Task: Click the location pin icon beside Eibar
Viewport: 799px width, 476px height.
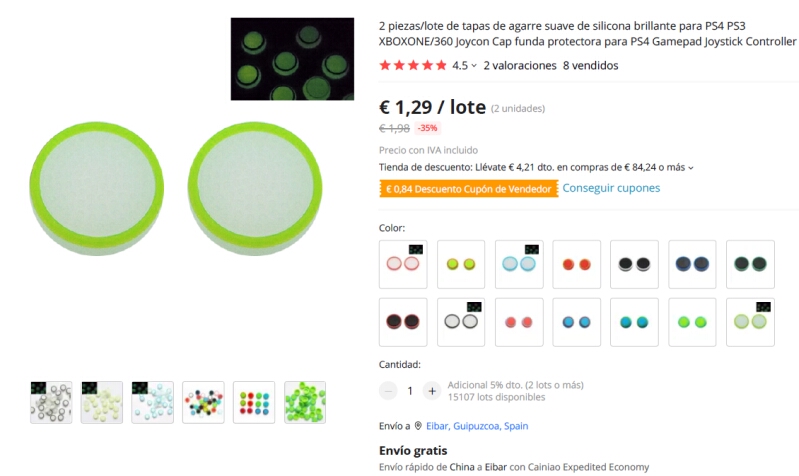Action: (x=418, y=426)
